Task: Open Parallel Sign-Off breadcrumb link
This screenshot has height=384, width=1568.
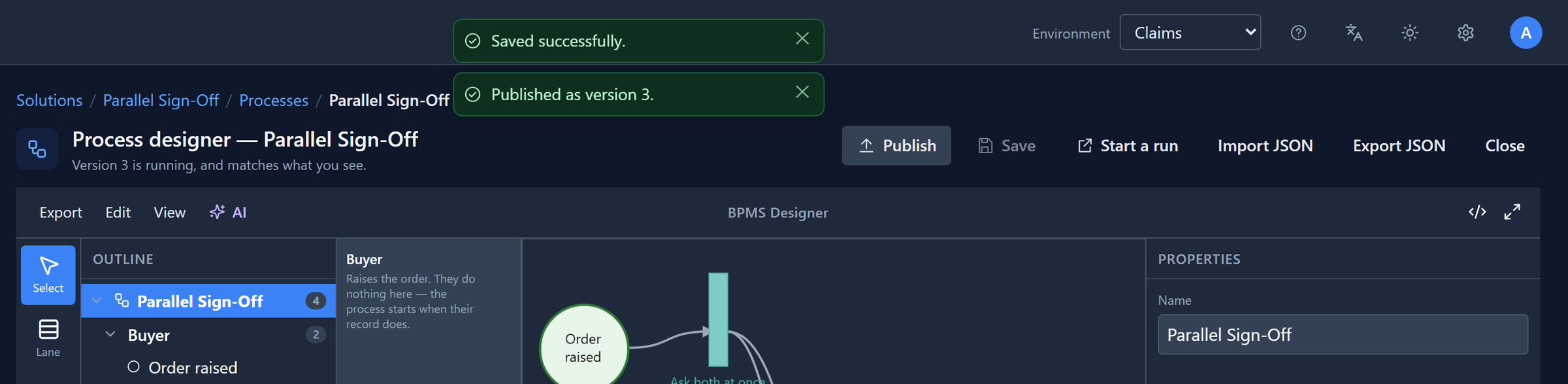Action: click(x=161, y=100)
